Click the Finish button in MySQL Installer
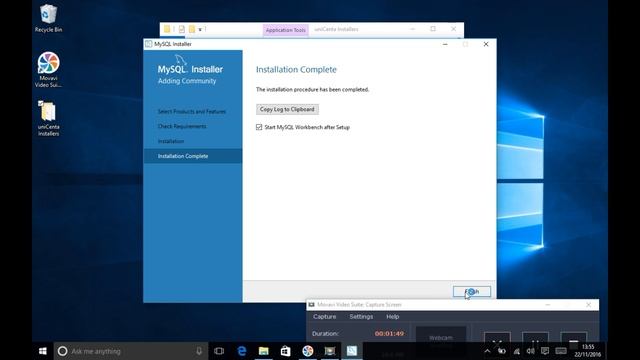Viewport: 640px width, 360px height. (x=471, y=291)
